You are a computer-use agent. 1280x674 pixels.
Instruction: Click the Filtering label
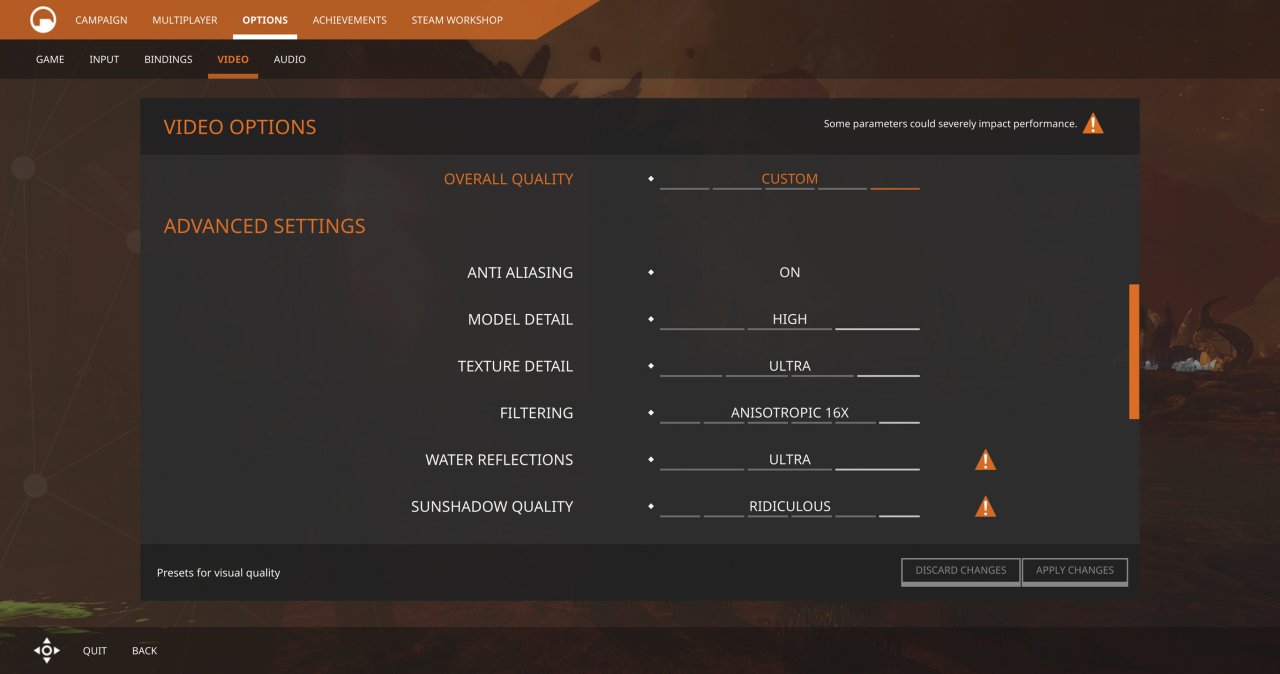(x=537, y=413)
